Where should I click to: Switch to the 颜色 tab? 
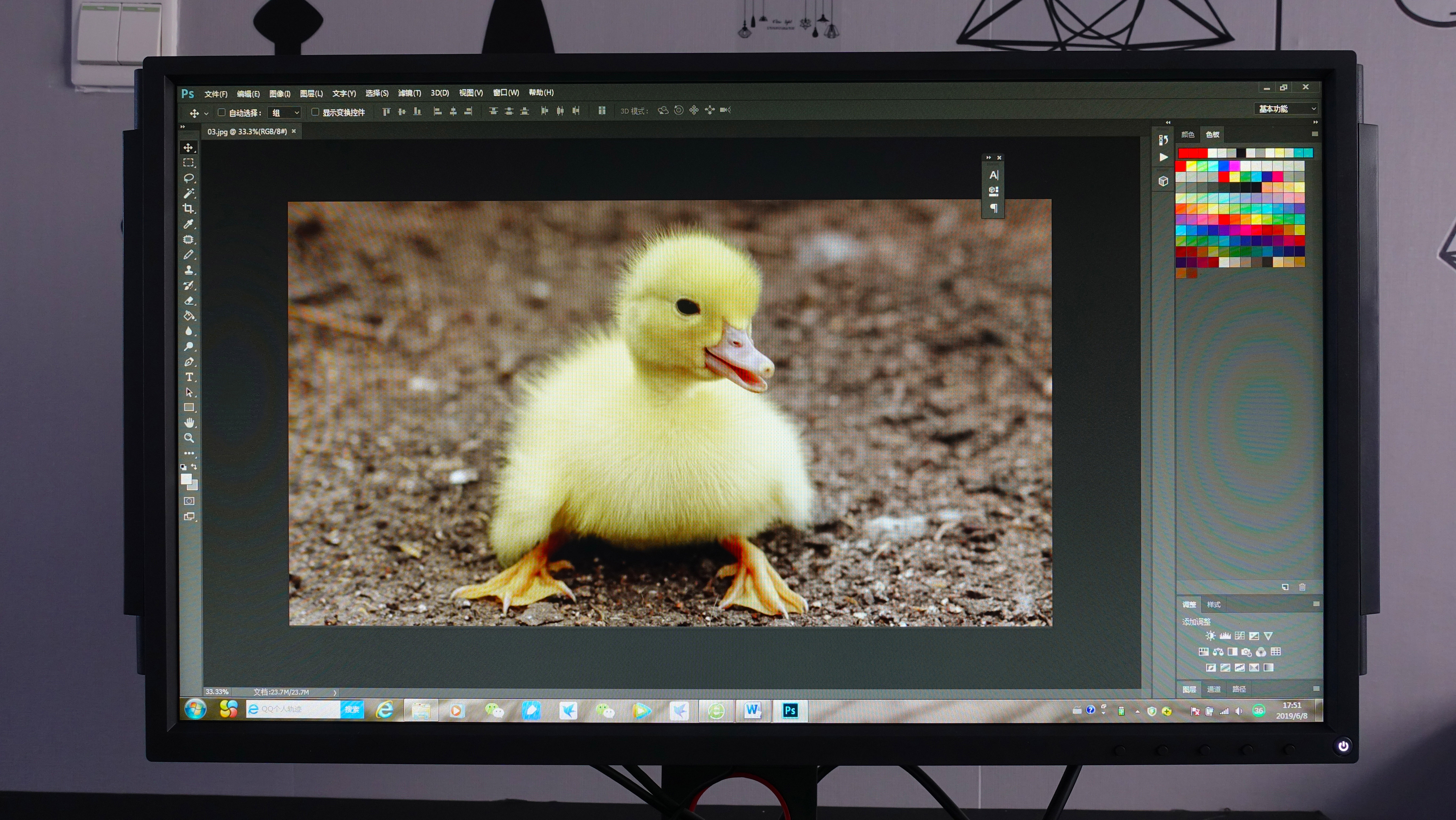[x=1188, y=135]
